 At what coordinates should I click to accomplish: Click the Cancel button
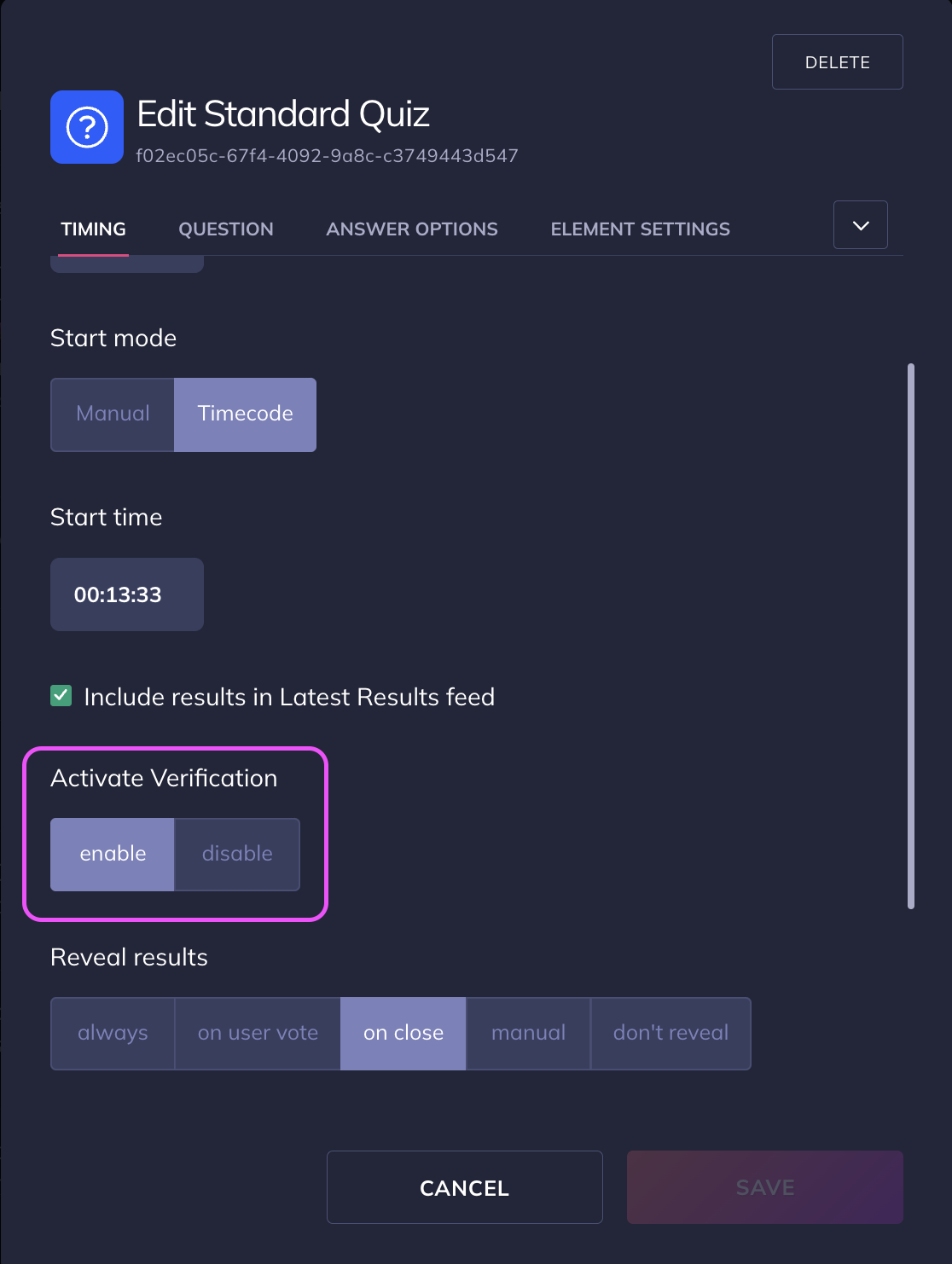[x=464, y=1187]
